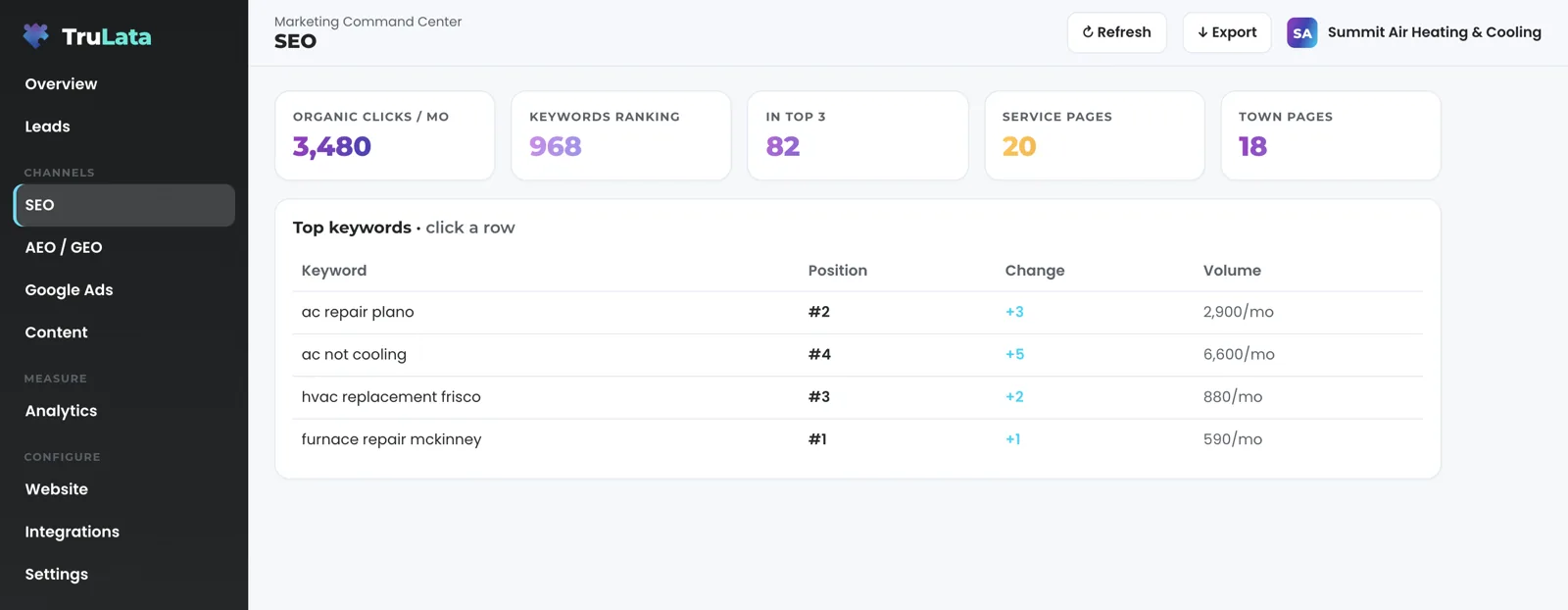
Task: Click the Town Pages card
Action: click(x=1331, y=135)
